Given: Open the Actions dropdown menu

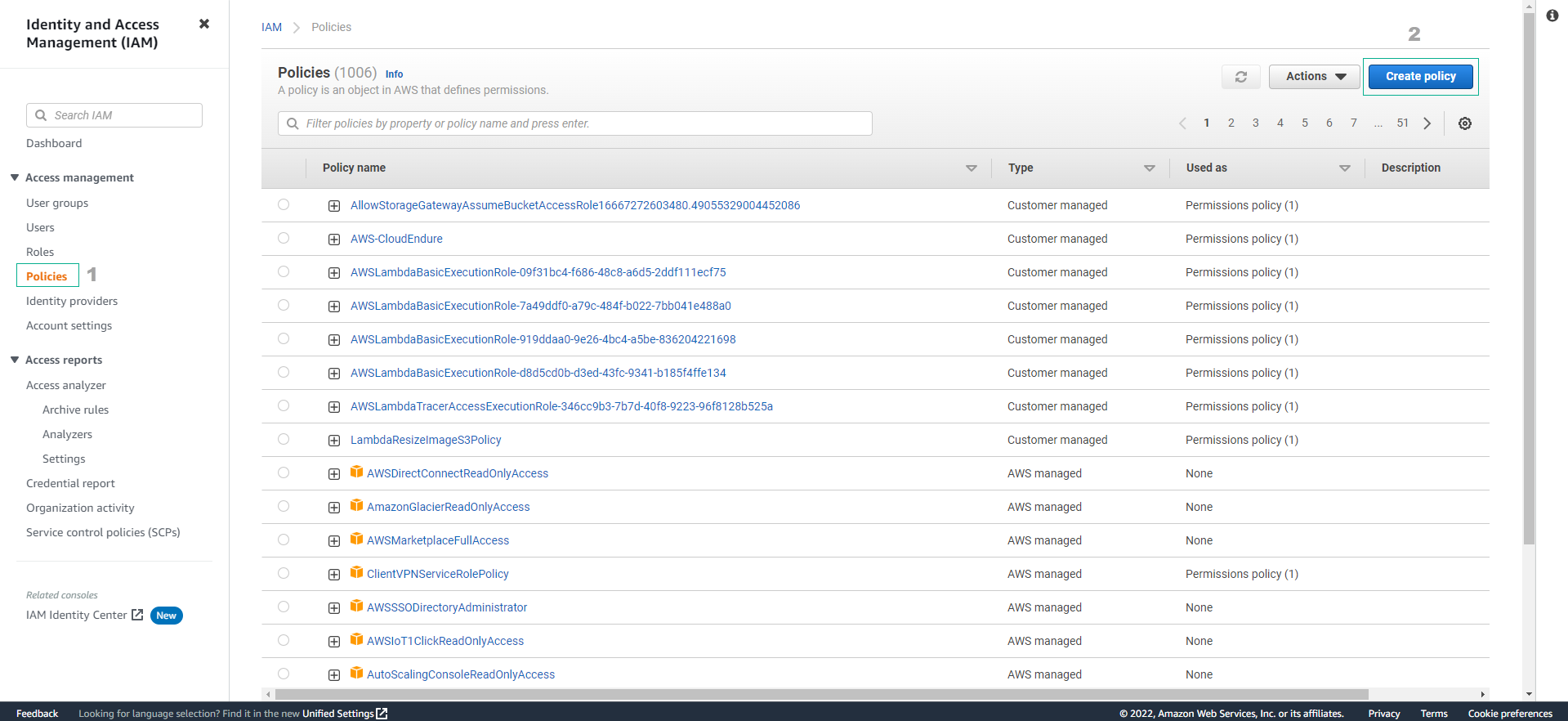Looking at the screenshot, I should click(x=1314, y=77).
